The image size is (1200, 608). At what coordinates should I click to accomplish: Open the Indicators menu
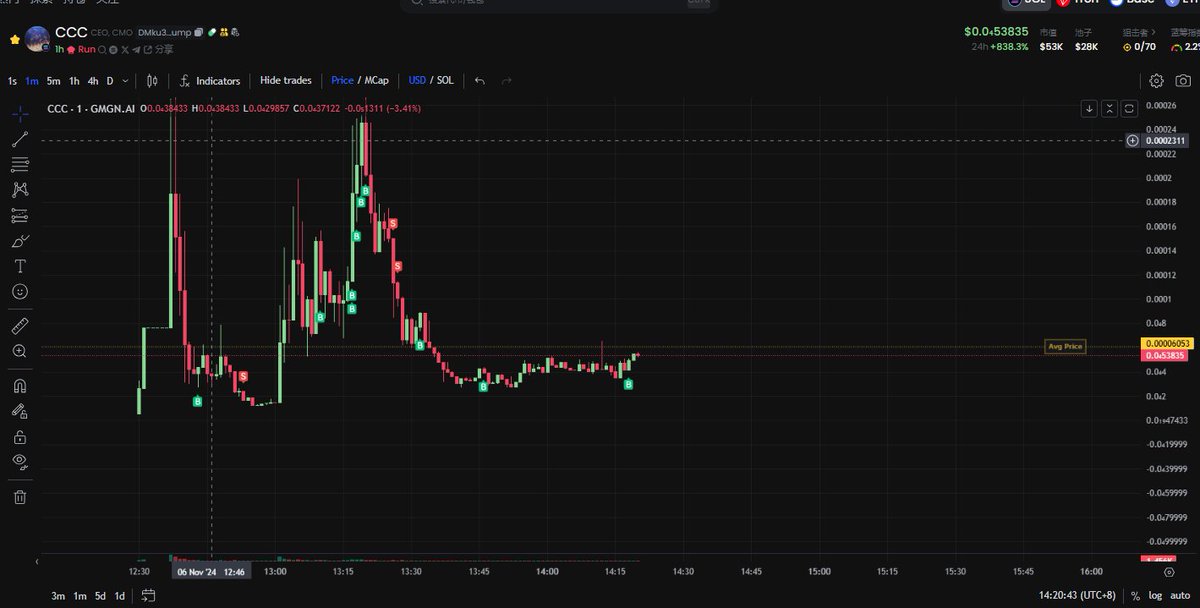click(211, 81)
